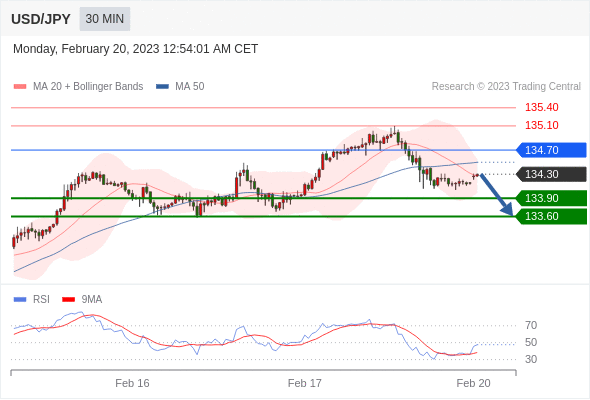
Task: Click the 135.40 resistance label
Action: pyautogui.click(x=541, y=107)
